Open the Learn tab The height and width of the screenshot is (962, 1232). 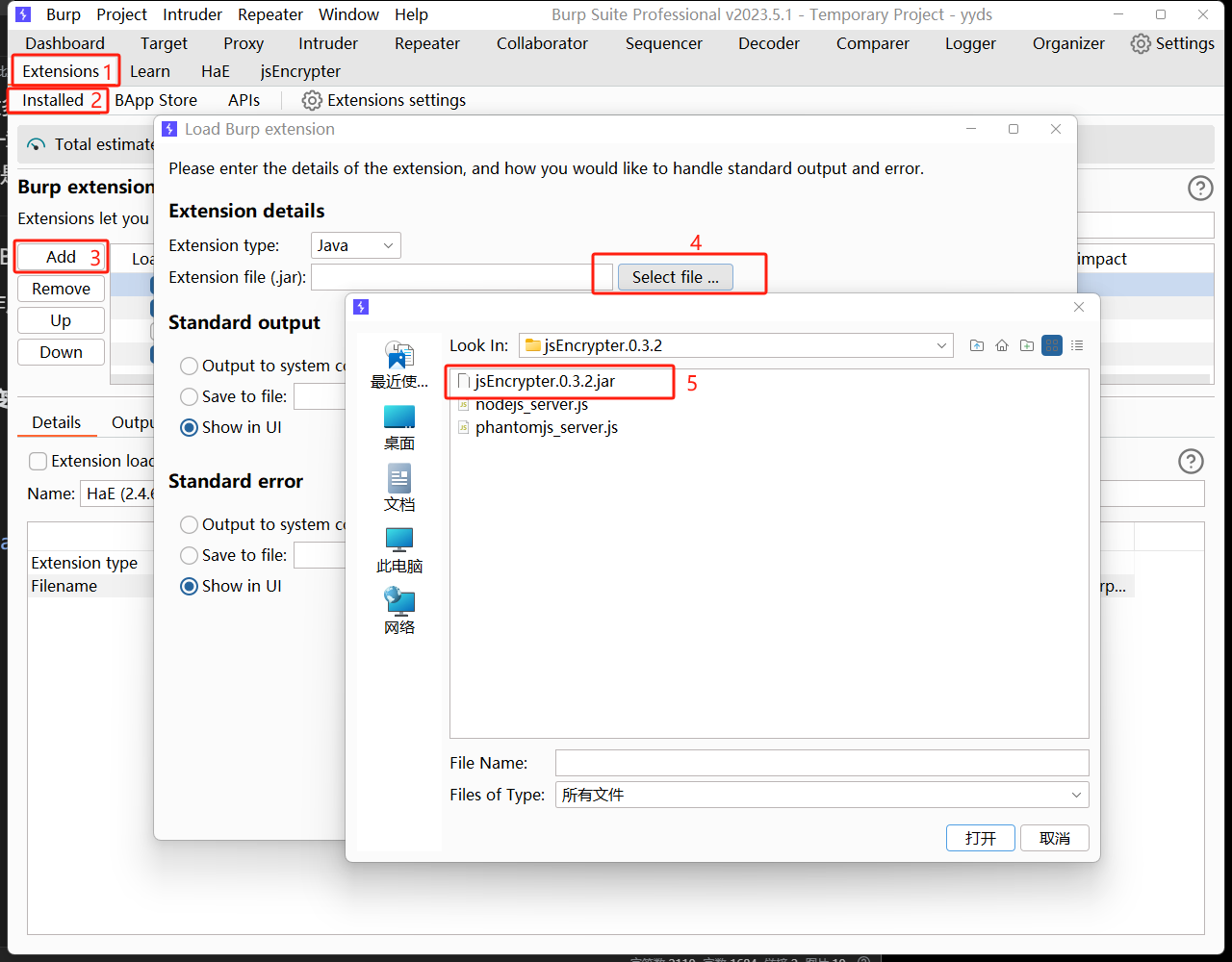150,71
